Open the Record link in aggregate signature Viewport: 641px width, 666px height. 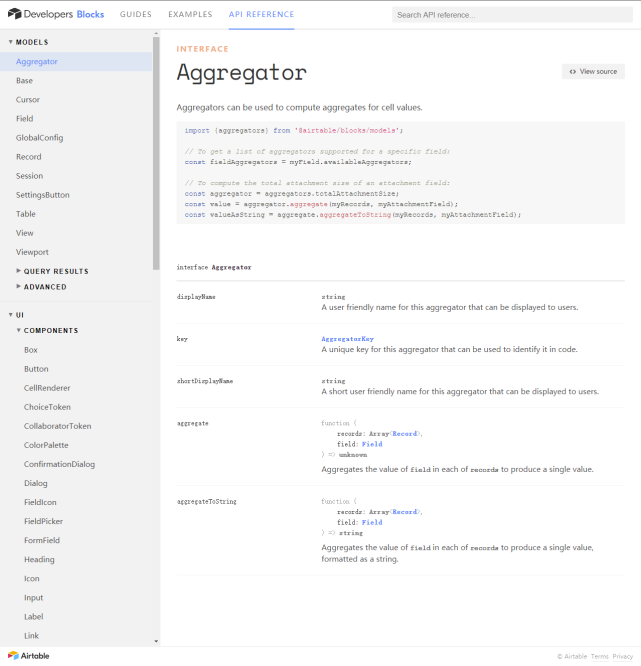pos(404,434)
